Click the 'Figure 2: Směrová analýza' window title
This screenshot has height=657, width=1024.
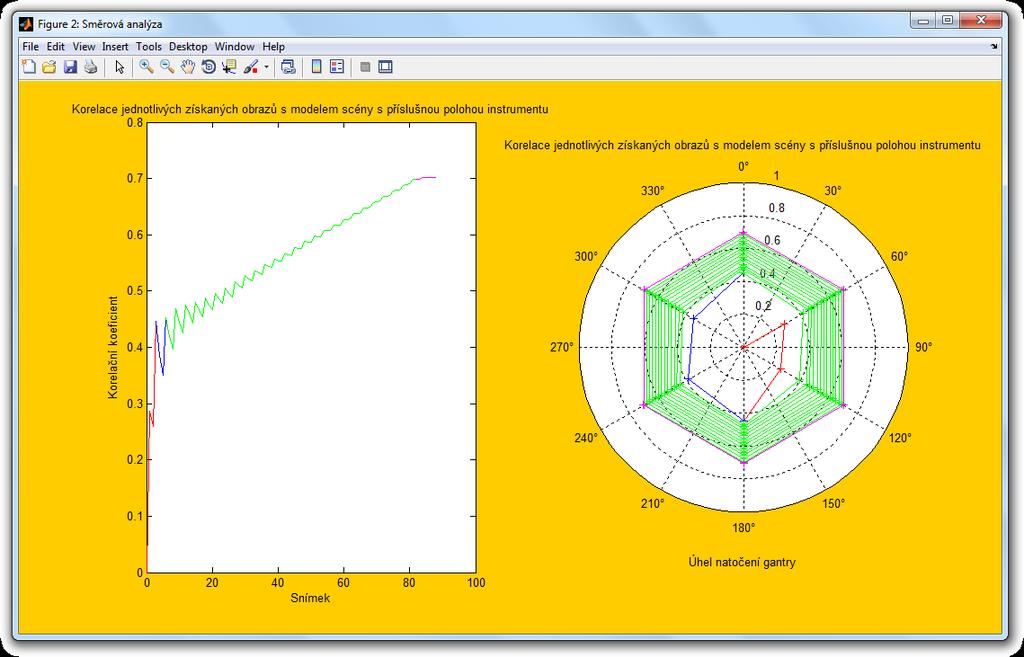(100, 24)
